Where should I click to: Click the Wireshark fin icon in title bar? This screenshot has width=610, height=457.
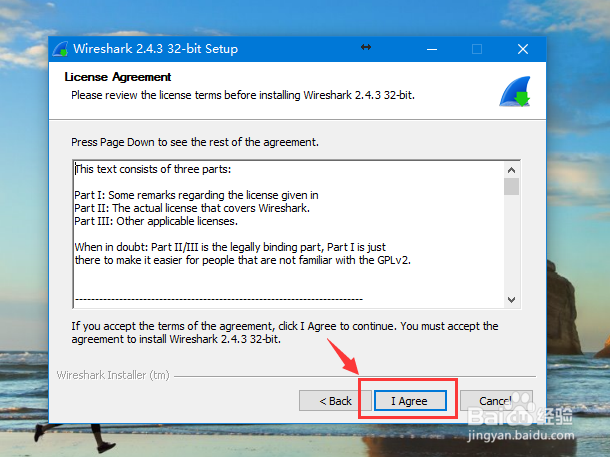click(61, 49)
